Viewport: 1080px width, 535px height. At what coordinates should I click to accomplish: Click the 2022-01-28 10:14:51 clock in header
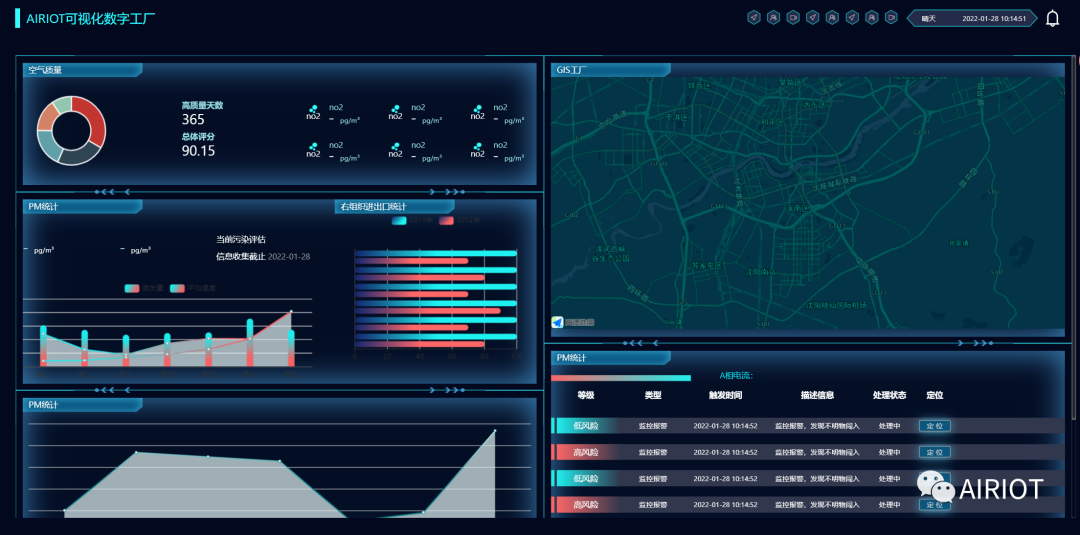994,19
